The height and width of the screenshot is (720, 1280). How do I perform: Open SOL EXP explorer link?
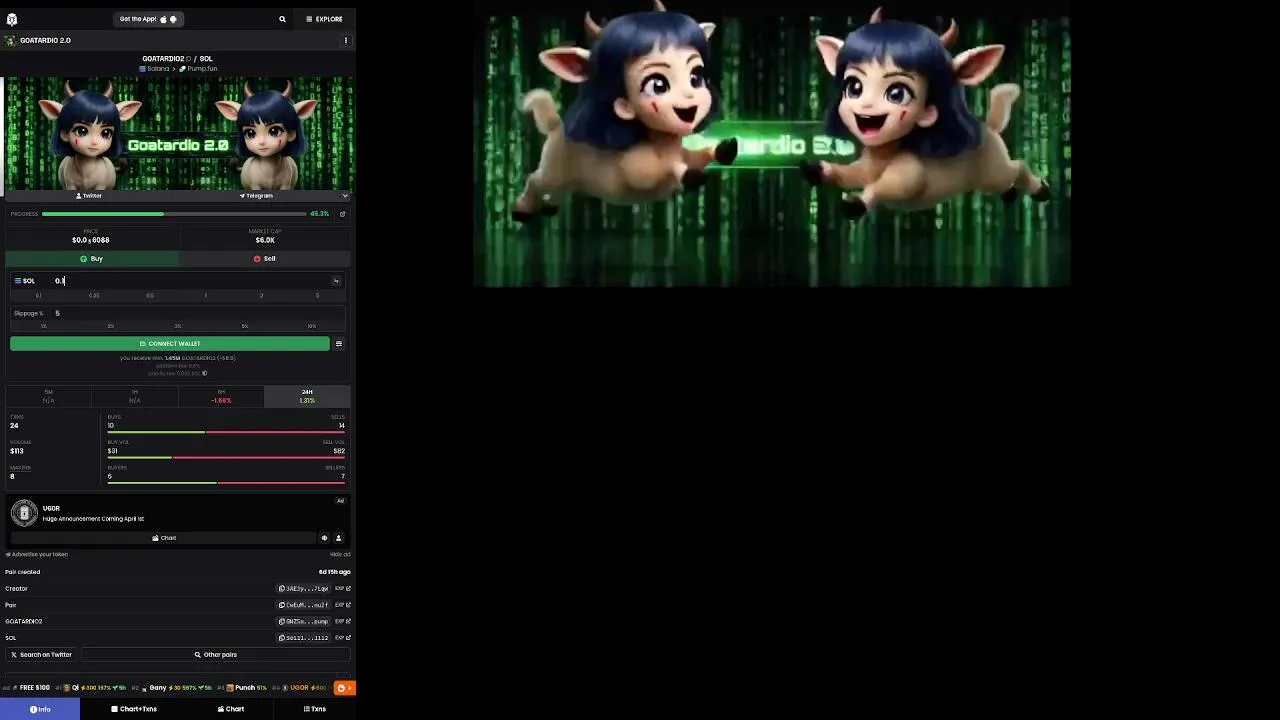pyautogui.click(x=343, y=638)
